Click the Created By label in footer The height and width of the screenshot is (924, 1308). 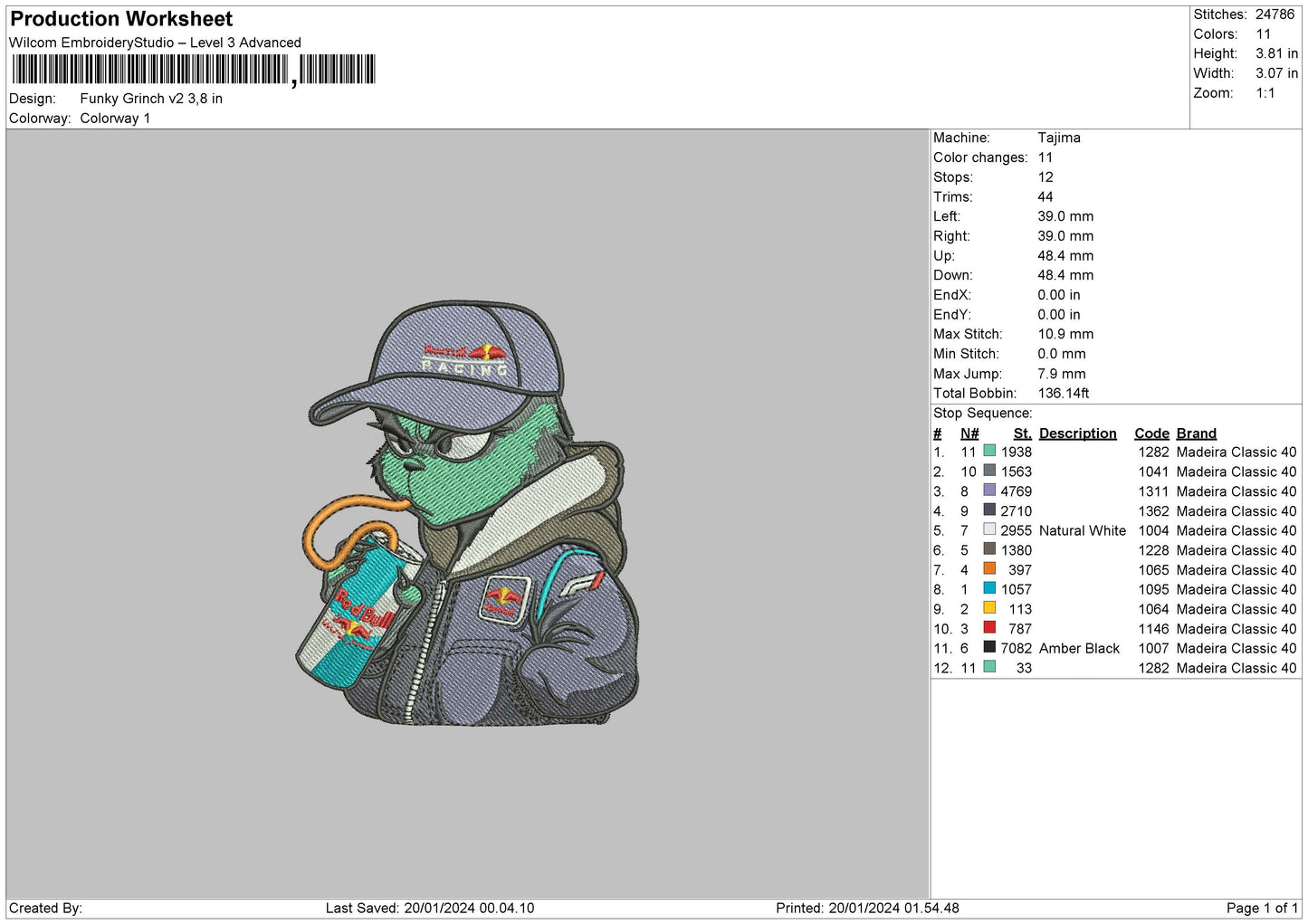pos(45,908)
